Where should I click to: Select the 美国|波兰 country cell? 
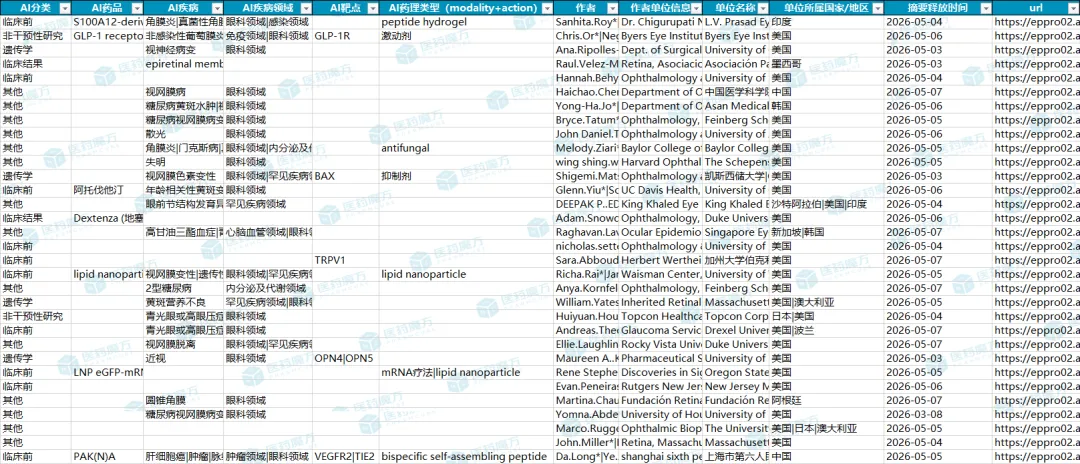tap(826, 330)
